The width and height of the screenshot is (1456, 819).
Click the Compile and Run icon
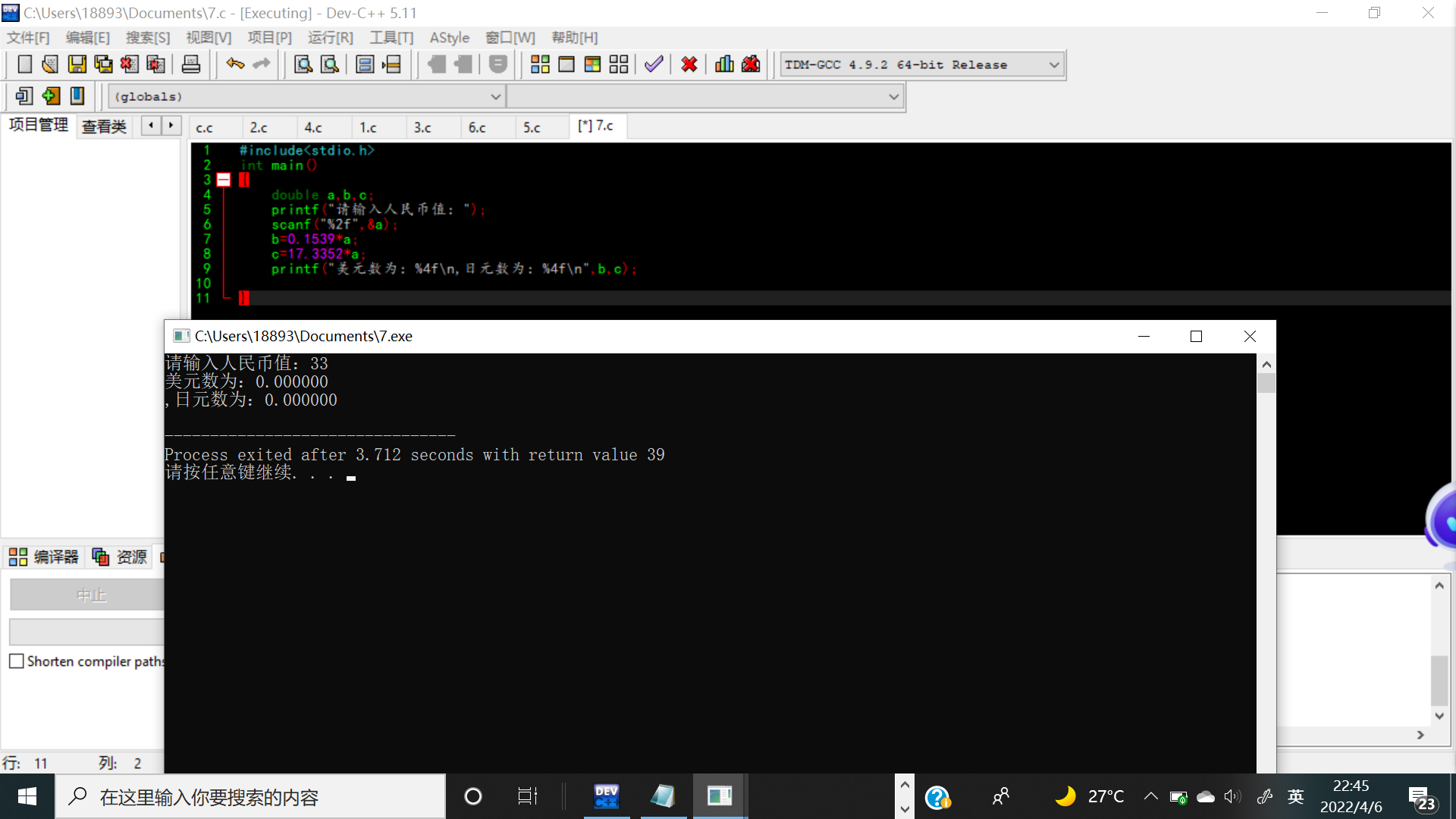[592, 64]
